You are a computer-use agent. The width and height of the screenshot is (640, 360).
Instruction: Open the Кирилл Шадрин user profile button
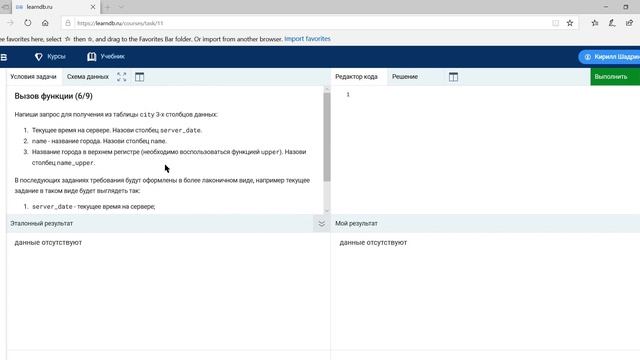[609, 57]
